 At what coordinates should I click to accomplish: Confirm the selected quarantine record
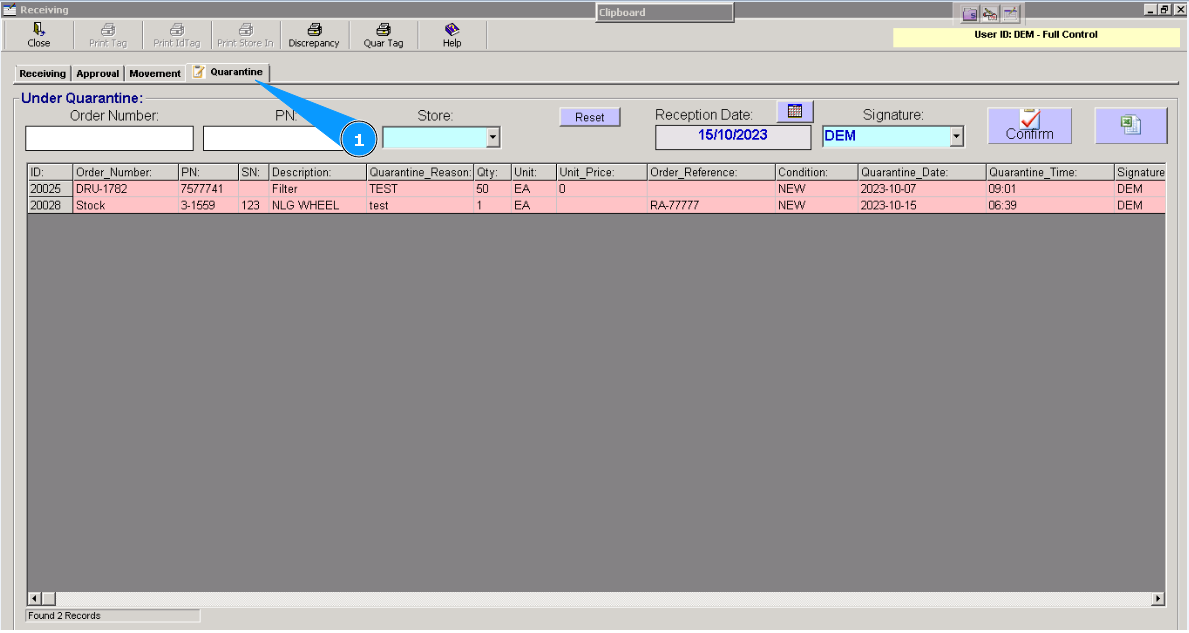(x=1029, y=125)
